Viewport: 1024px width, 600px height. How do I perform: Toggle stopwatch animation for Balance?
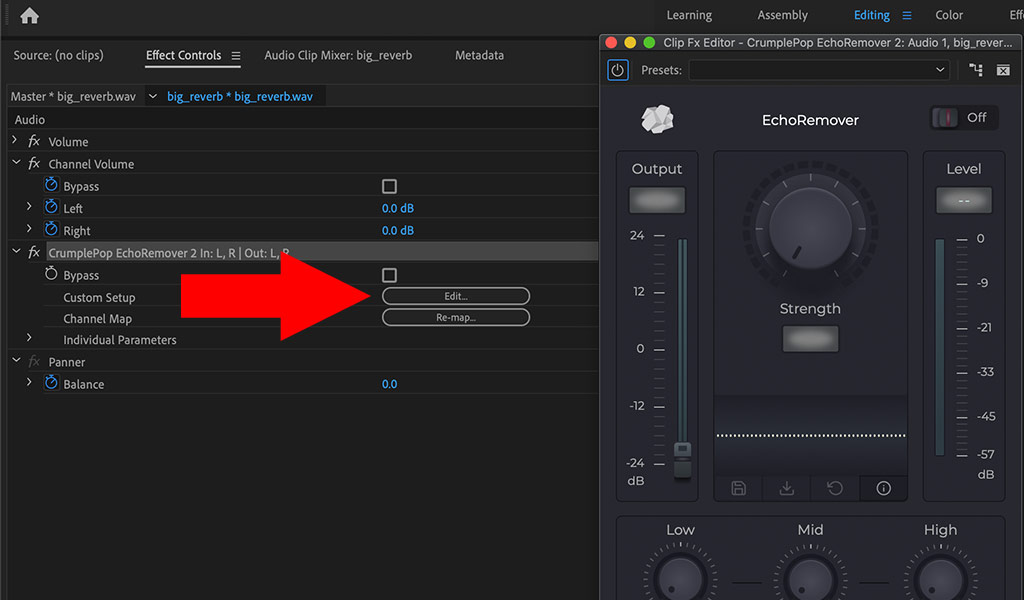pos(51,383)
